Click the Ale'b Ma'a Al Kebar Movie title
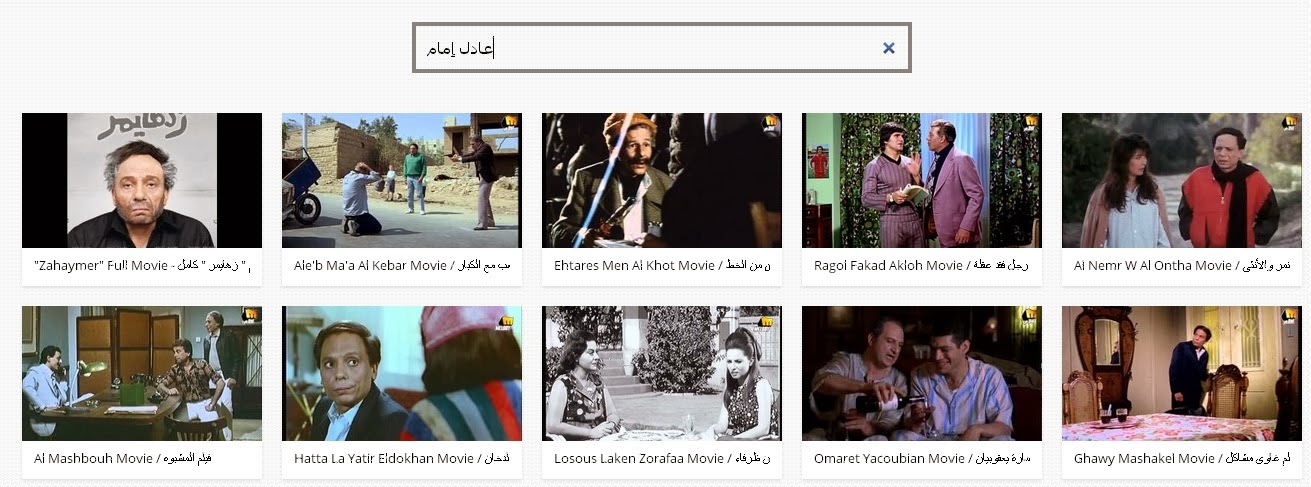Viewport: 1311px width, 487px height. coord(402,266)
